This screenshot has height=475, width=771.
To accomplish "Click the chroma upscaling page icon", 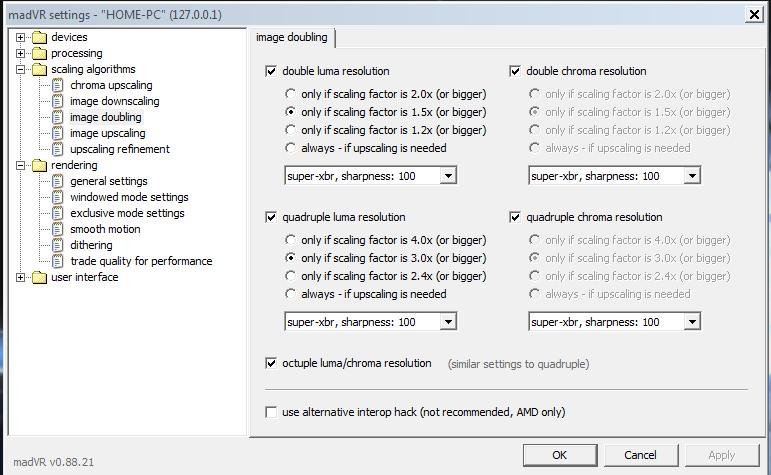I will 57,86.
